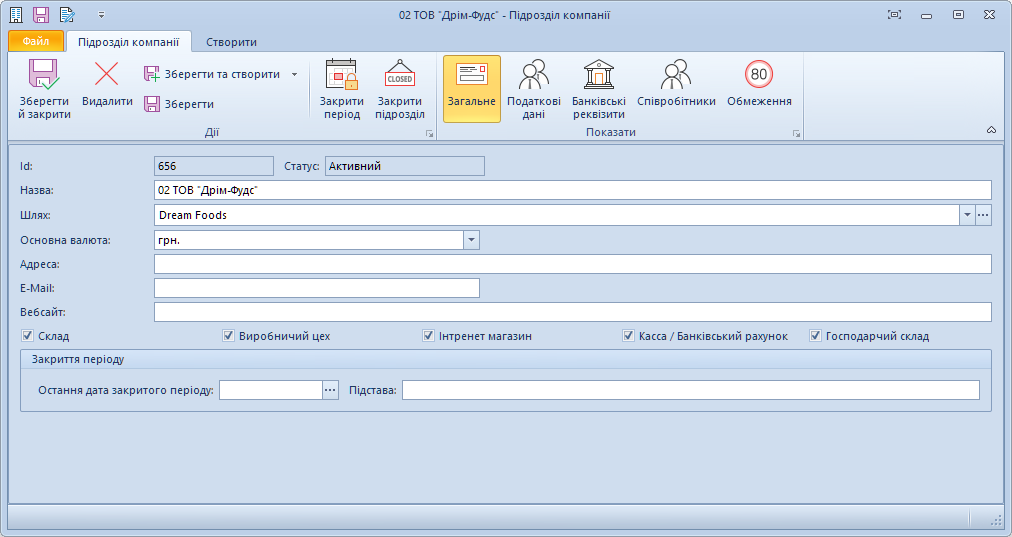The width and height of the screenshot is (1012, 537).
Task: Open the Обмеження speed-limit icon
Action: pyautogui.click(x=759, y=74)
